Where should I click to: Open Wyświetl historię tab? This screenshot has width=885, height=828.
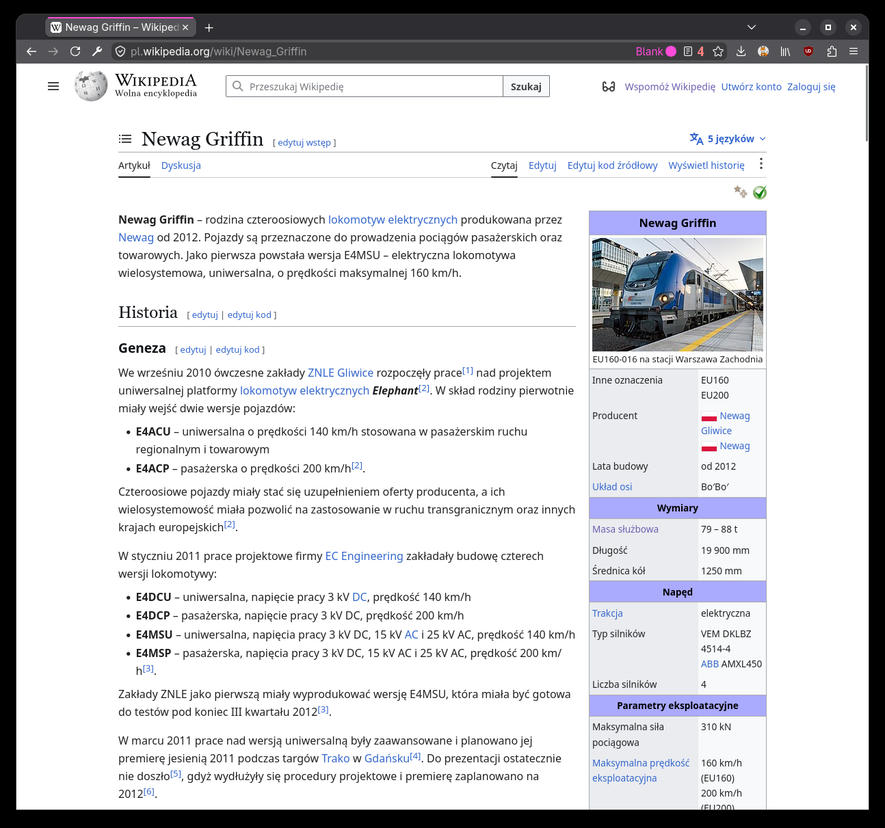pos(706,165)
